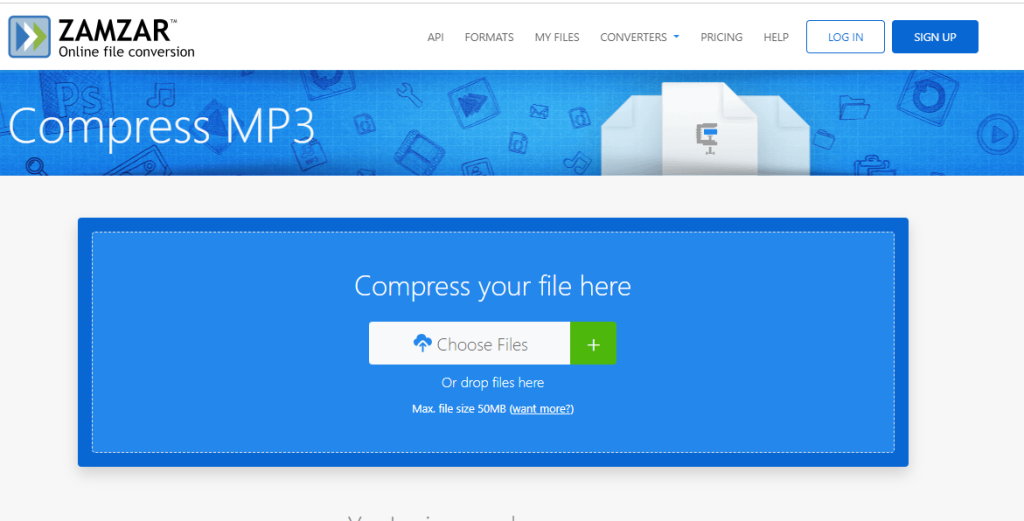
Task: Open the FORMATS page
Action: click(x=489, y=37)
